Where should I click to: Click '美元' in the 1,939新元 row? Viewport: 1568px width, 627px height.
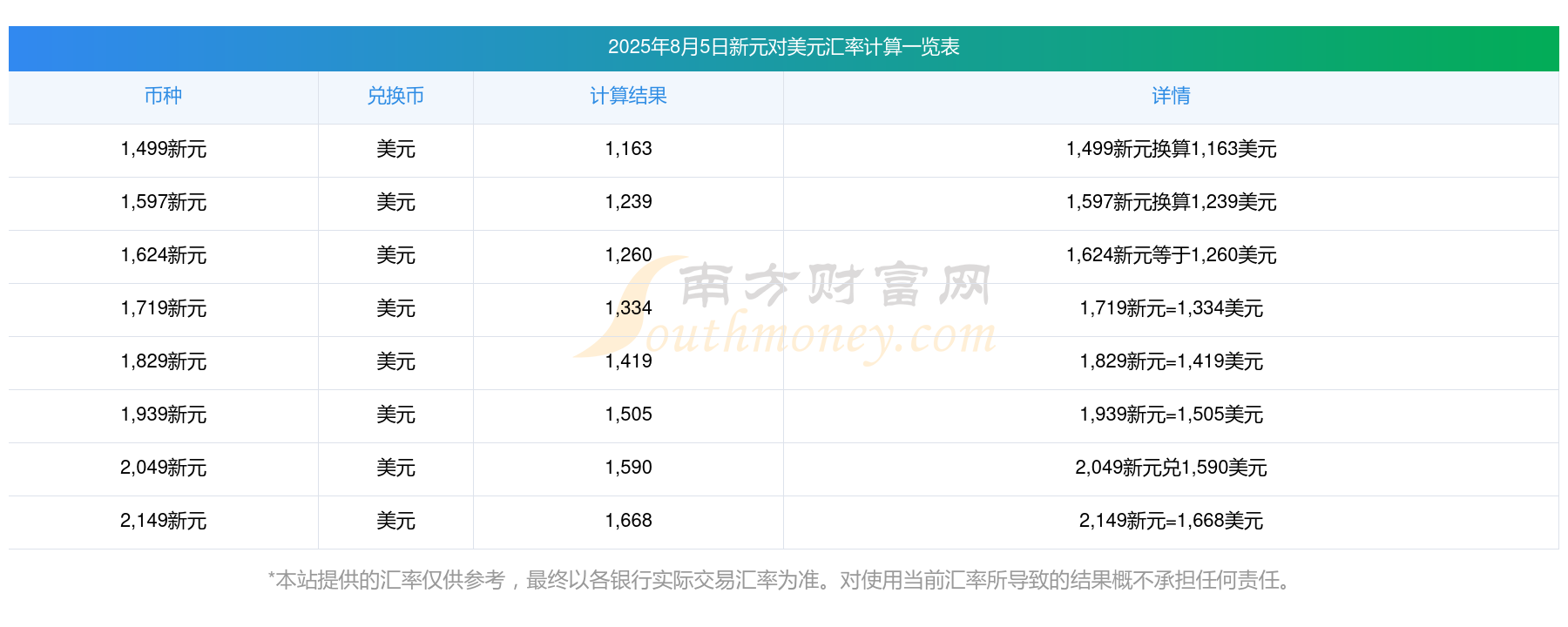[x=395, y=415]
